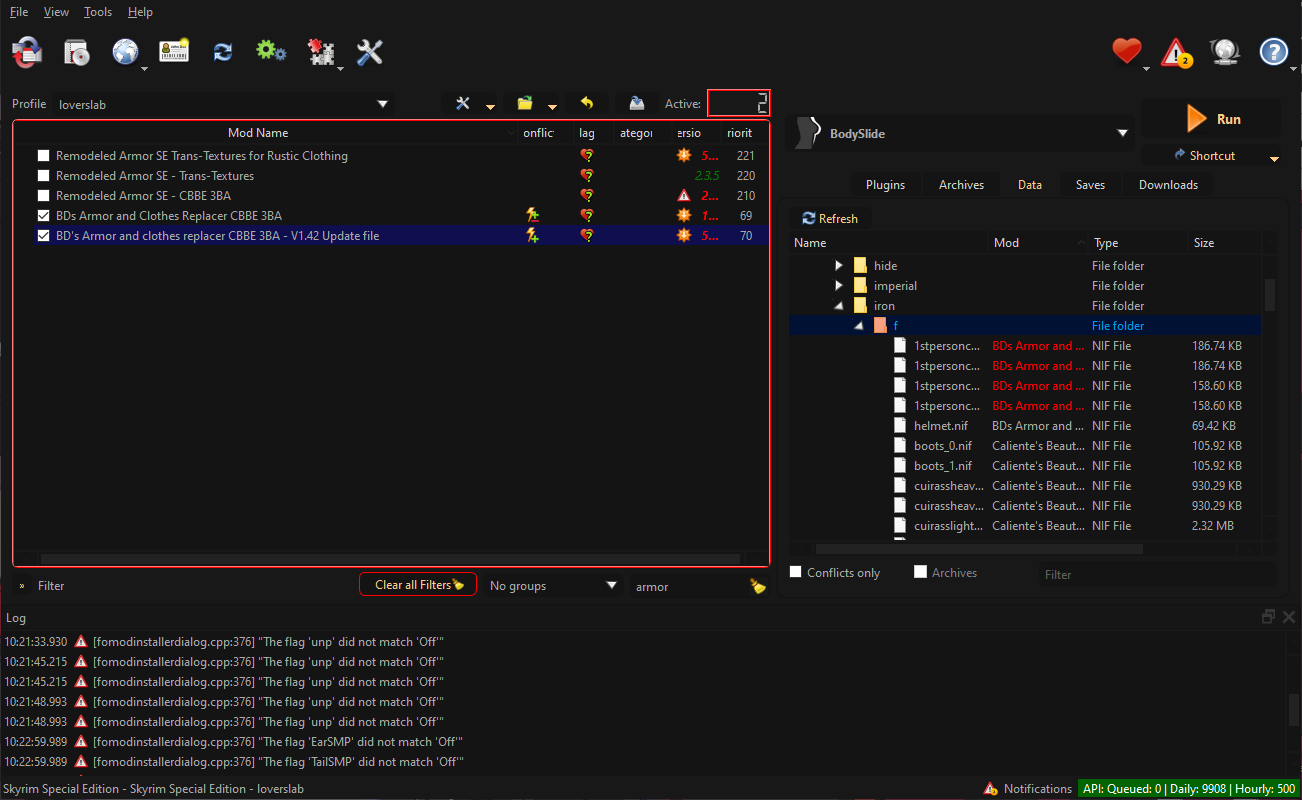Screen dimensions: 1302x800
Task: Click version warning icon on Remodeled Armor SE - CBBE 3BA
Action: click(x=684, y=196)
